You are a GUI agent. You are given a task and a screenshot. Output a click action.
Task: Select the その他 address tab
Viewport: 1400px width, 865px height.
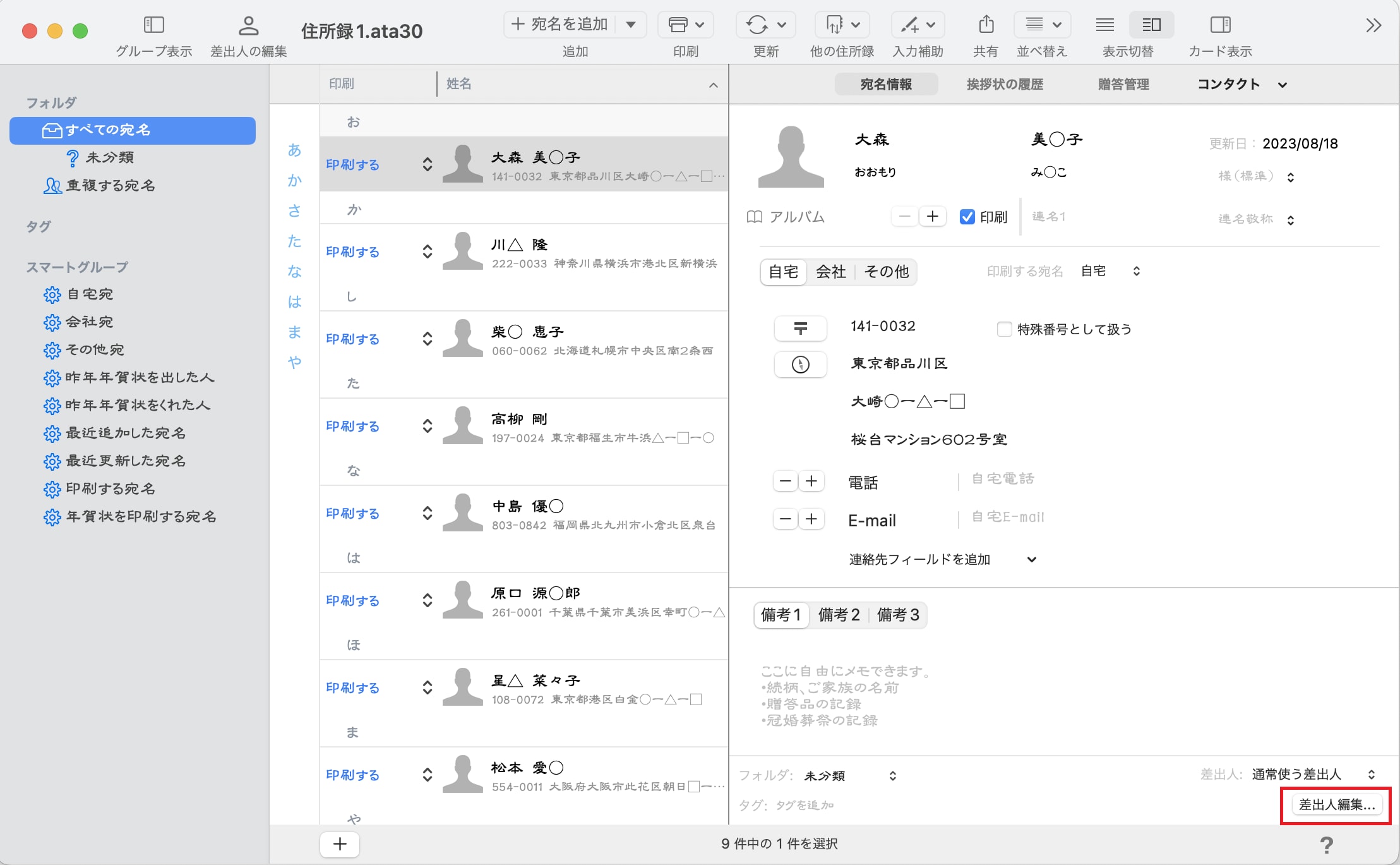pos(886,272)
